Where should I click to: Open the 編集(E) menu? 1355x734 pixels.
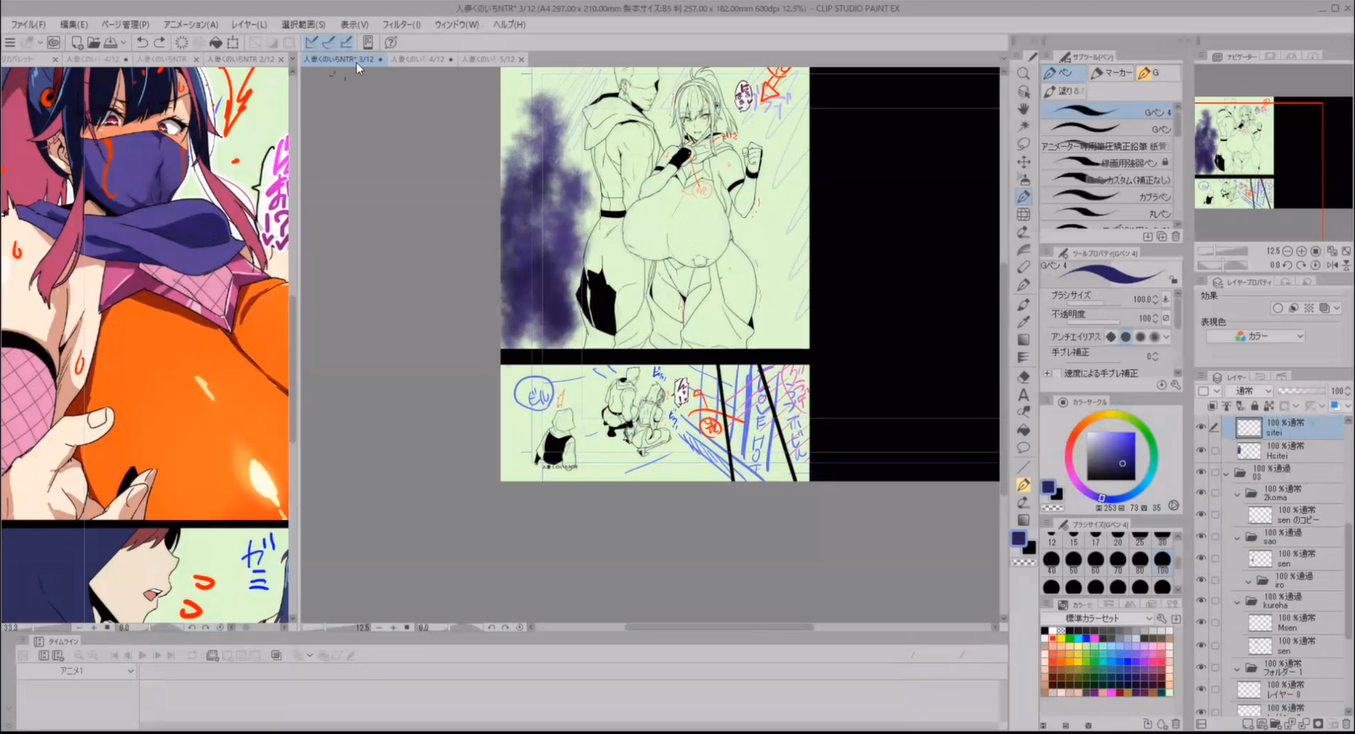[x=74, y=24]
